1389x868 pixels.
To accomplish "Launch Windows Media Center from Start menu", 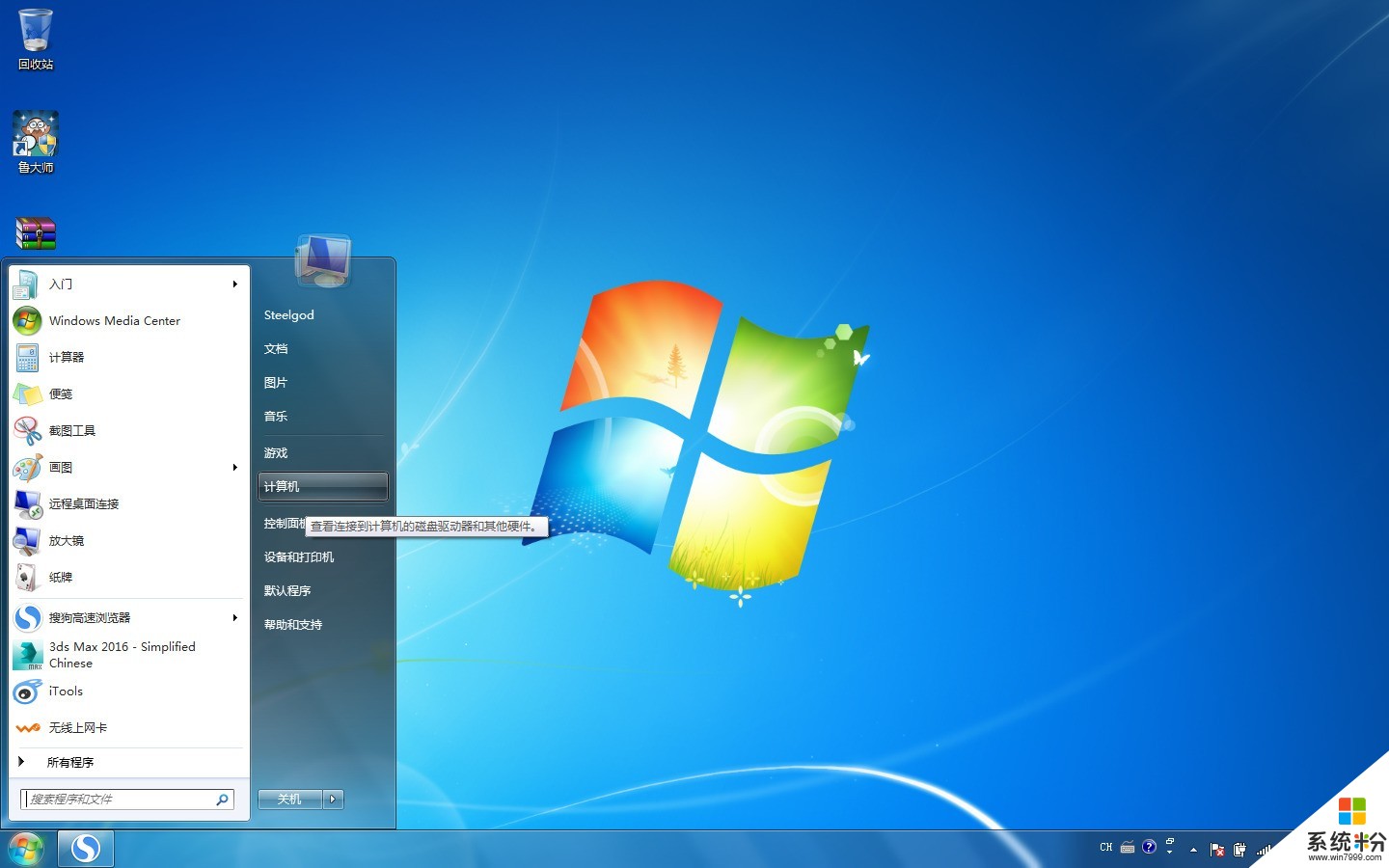I will coord(129,320).
